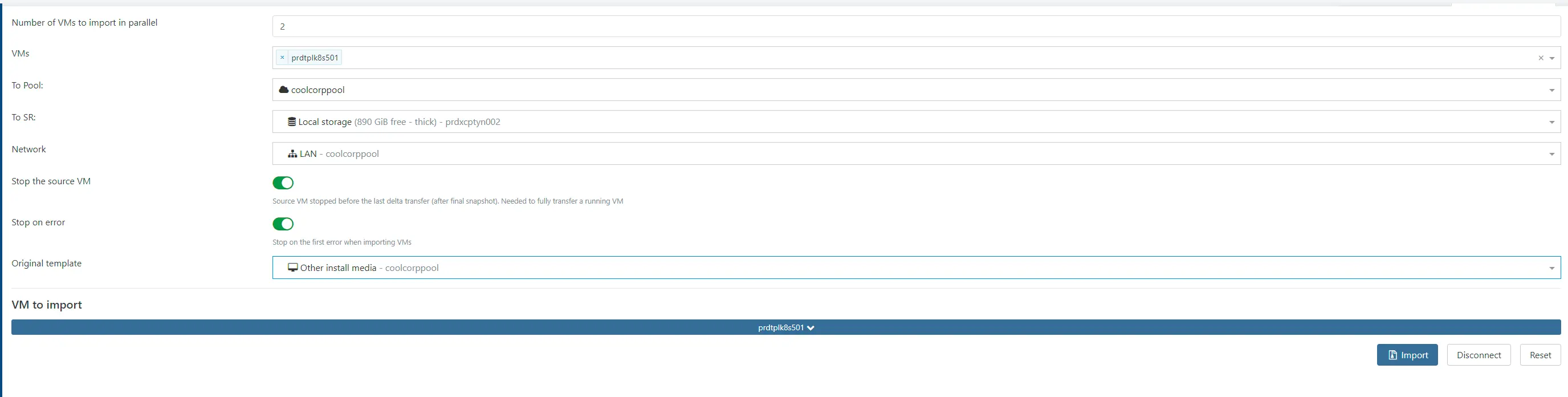
Task: Click the 'Network' label
Action: pos(28,149)
